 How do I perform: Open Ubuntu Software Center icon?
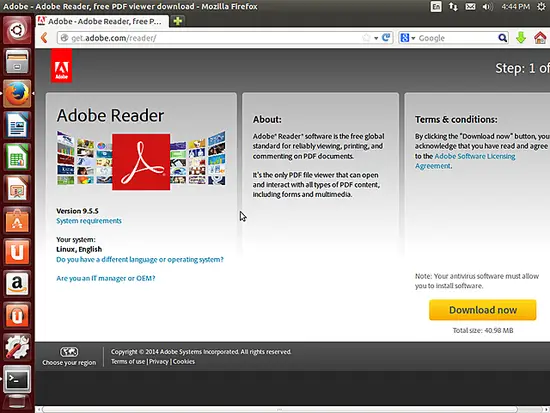click(17, 220)
